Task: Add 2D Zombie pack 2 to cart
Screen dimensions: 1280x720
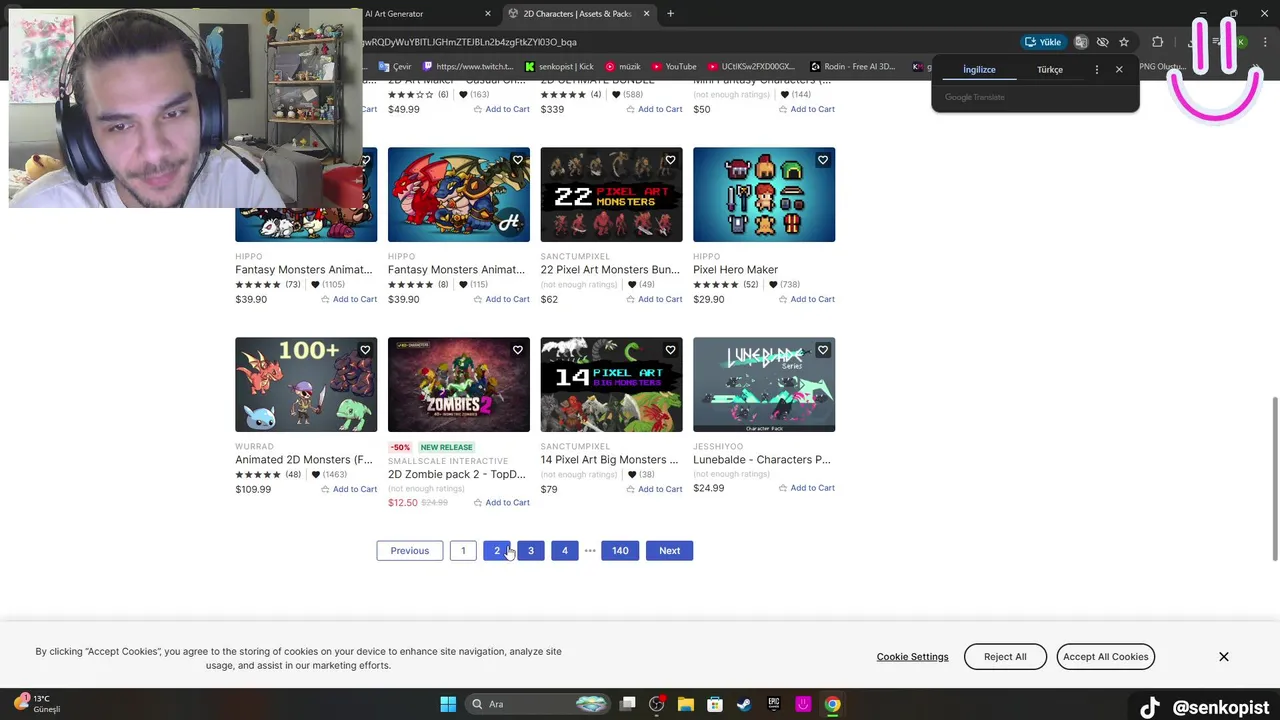Action: pos(502,503)
